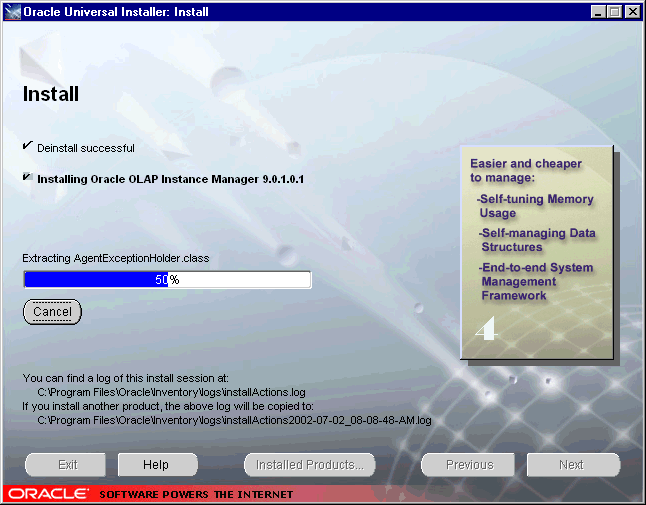Viewport: 646px width, 505px height.
Task: Click 'Extracting AgentExceptionHolder.class' status text
Action: tap(116, 258)
